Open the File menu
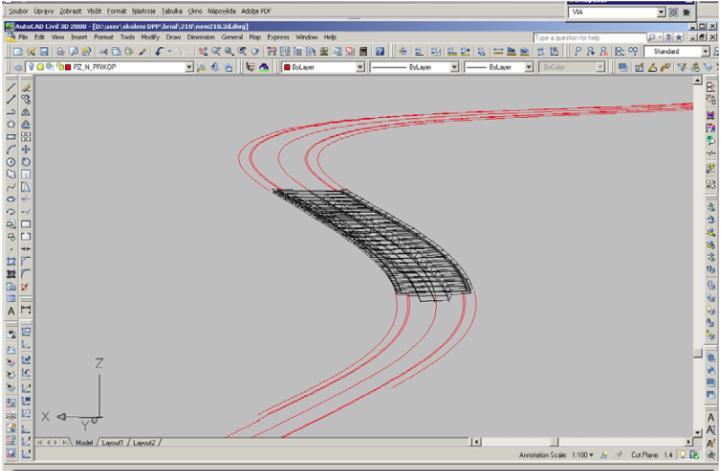Viewport: 721px width, 471px height. click(x=23, y=37)
